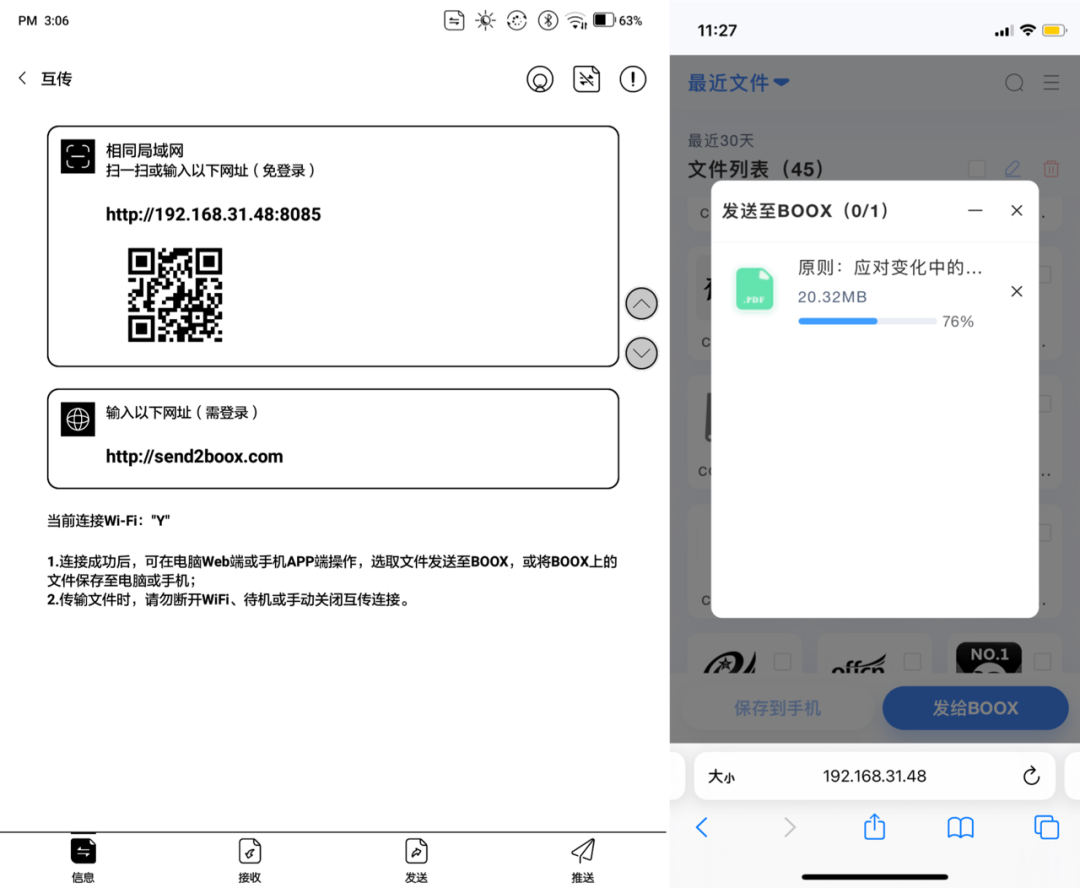Tap the Safari address field 192.168.31.48
The image size is (1080, 888).
[875, 776]
